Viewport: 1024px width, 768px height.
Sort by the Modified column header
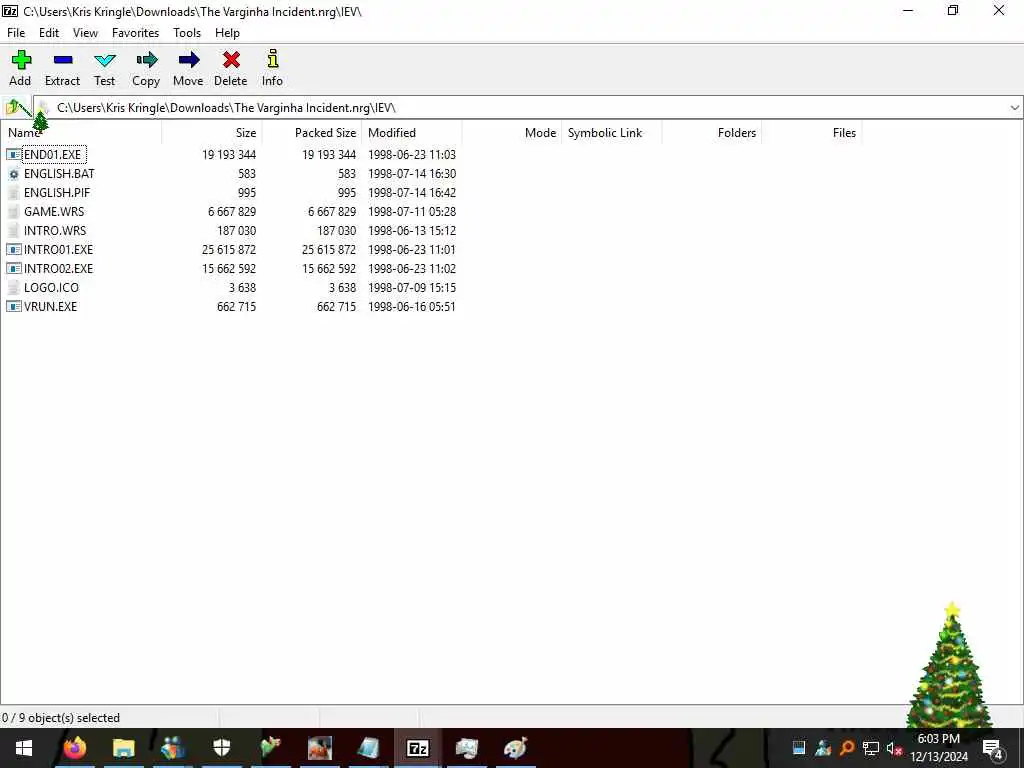[x=411, y=133]
